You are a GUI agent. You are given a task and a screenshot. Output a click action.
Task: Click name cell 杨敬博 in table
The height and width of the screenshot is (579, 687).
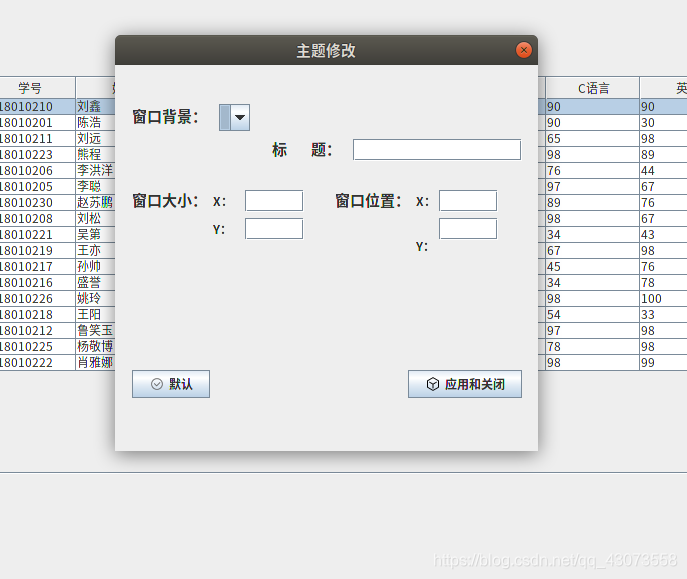(x=96, y=346)
